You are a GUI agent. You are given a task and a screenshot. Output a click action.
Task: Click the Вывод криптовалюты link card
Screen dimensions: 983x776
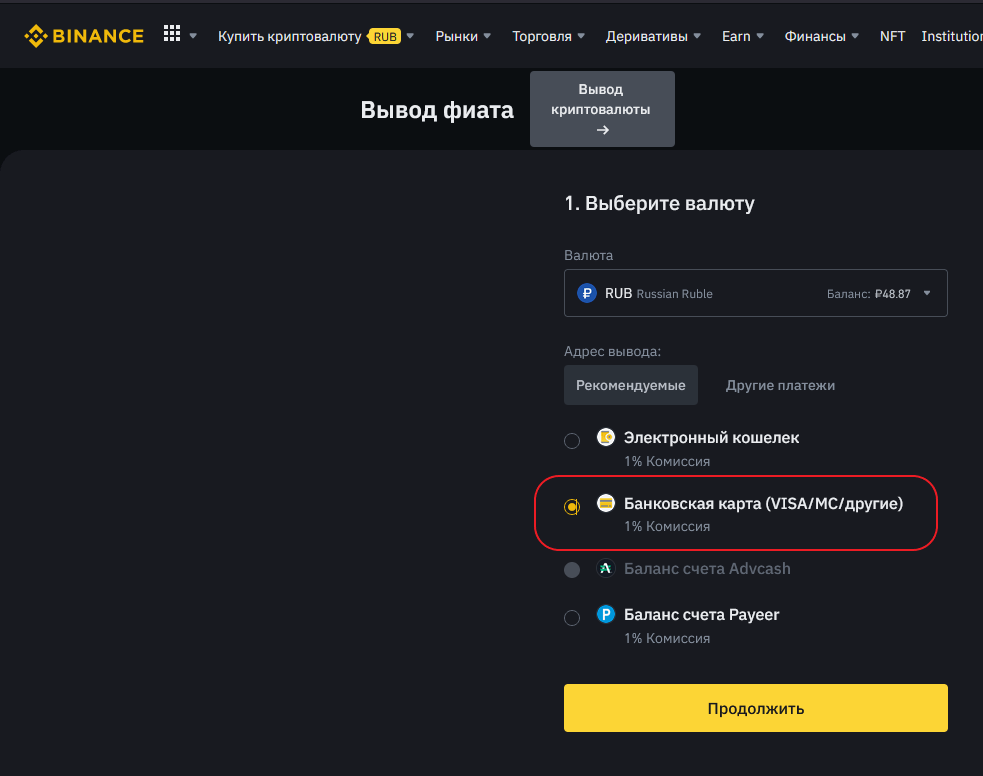point(602,108)
